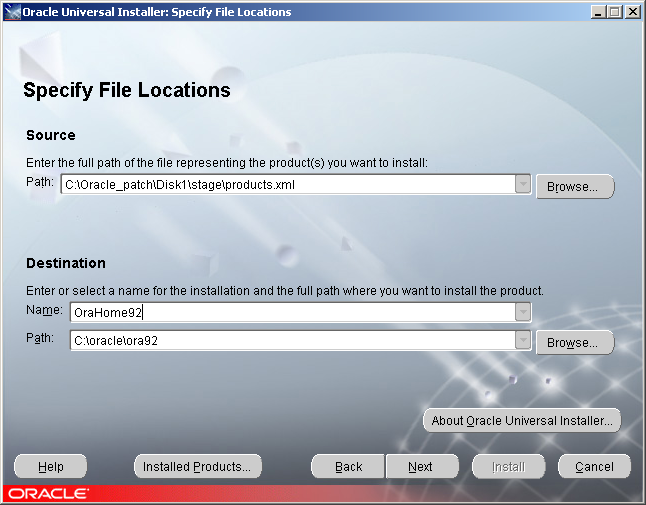Open the Destination Path dropdown arrow
This screenshot has height=505, width=646.
coord(522,340)
